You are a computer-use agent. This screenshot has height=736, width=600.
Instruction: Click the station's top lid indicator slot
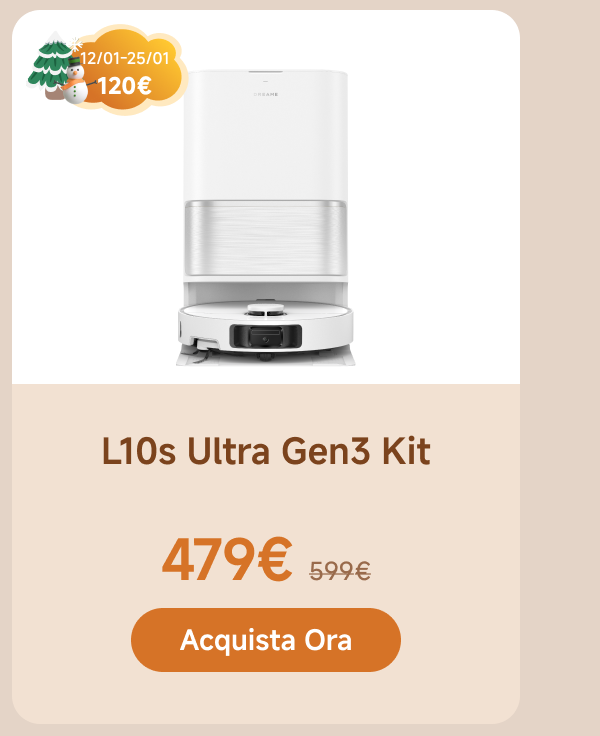(x=265, y=72)
